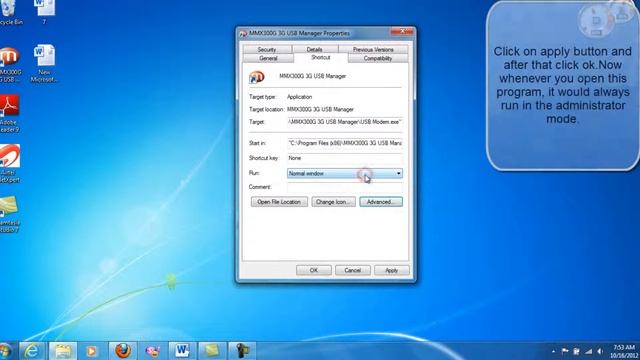640x360 pixels.
Task: Open the Action Center flag icon
Action: [565, 351]
